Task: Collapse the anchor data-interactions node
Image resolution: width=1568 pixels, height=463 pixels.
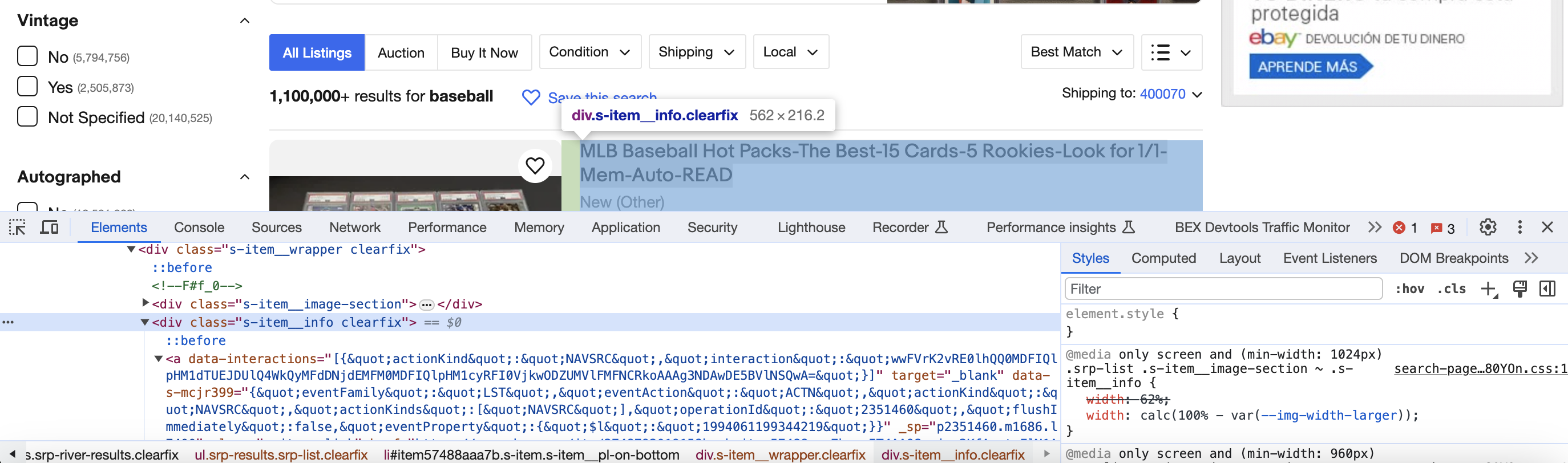Action: pos(158,359)
